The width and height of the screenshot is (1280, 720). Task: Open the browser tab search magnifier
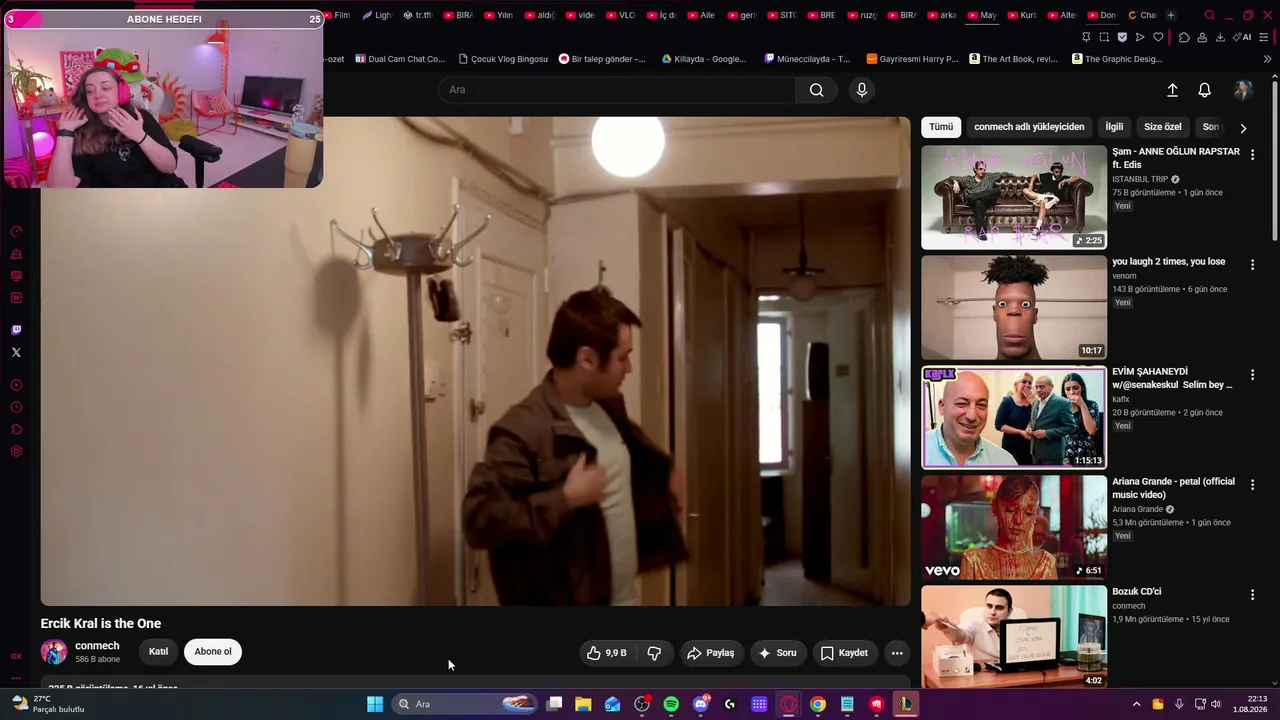click(x=1209, y=15)
